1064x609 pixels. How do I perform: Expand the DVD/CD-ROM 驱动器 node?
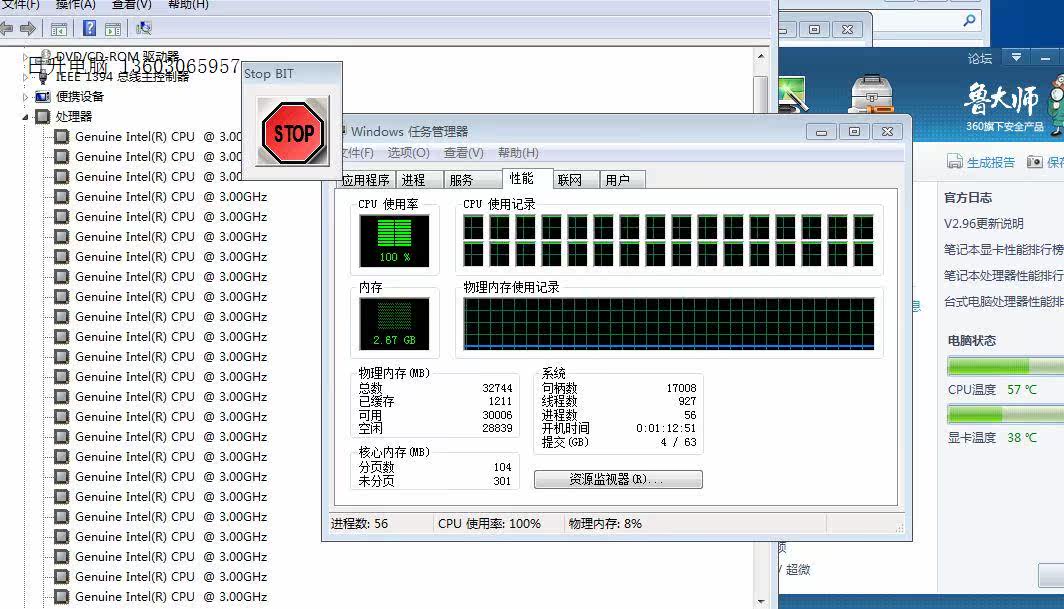tap(26, 57)
